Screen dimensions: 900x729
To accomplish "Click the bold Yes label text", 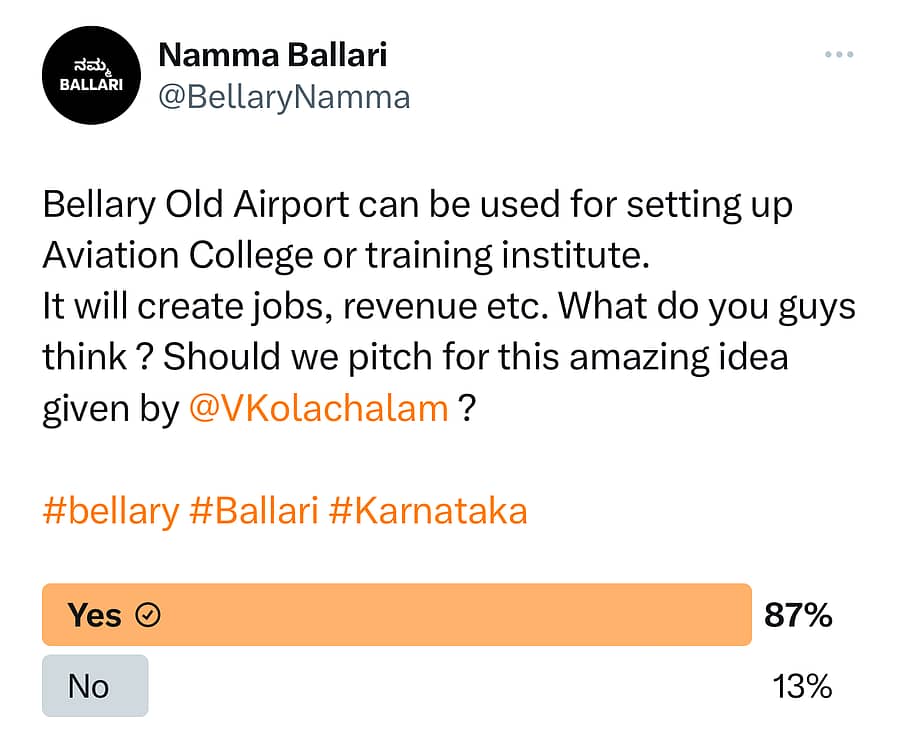I will 94,615.
